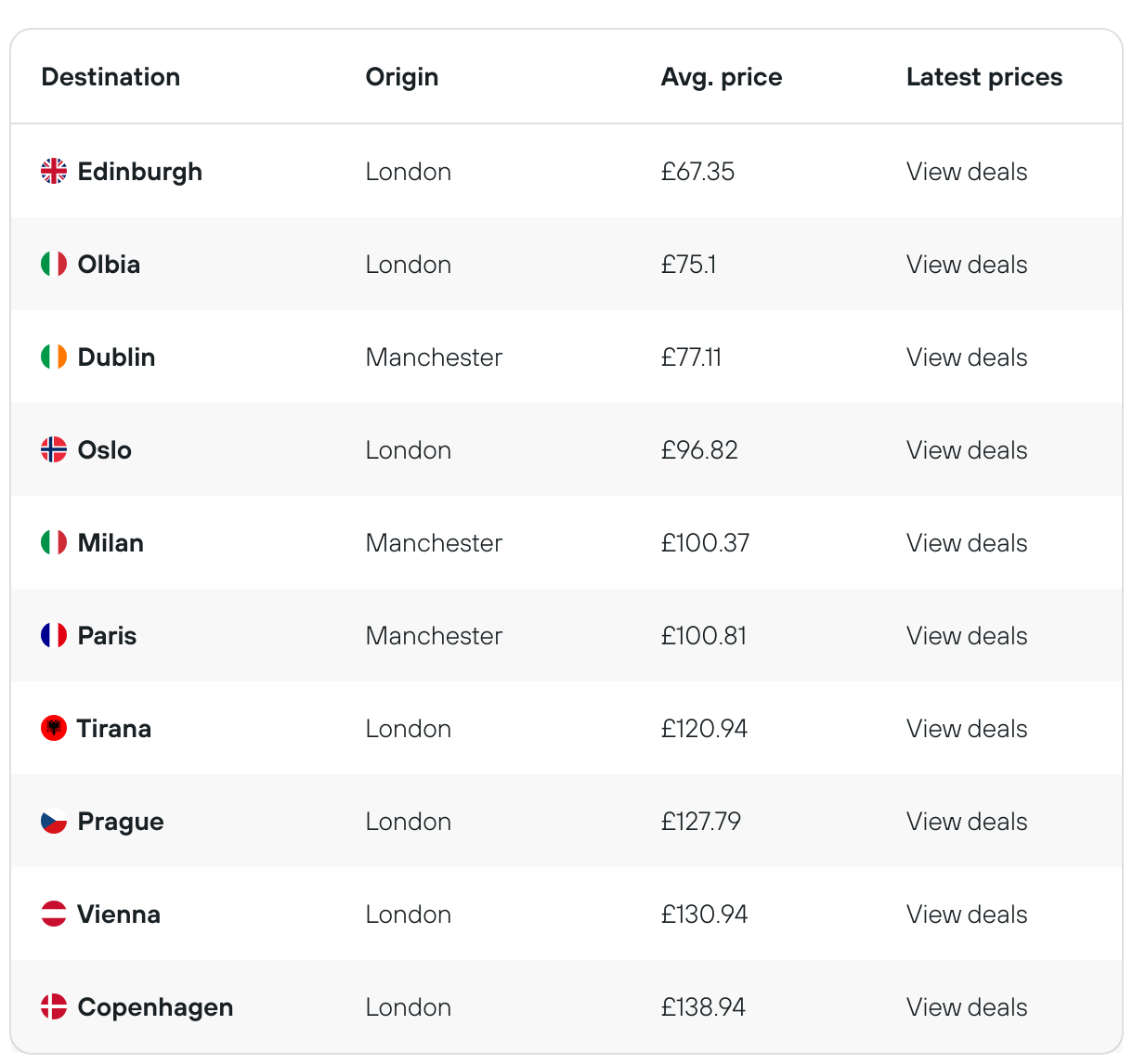Select the Milan destination name
The image size is (1133, 1064).
tap(111, 543)
